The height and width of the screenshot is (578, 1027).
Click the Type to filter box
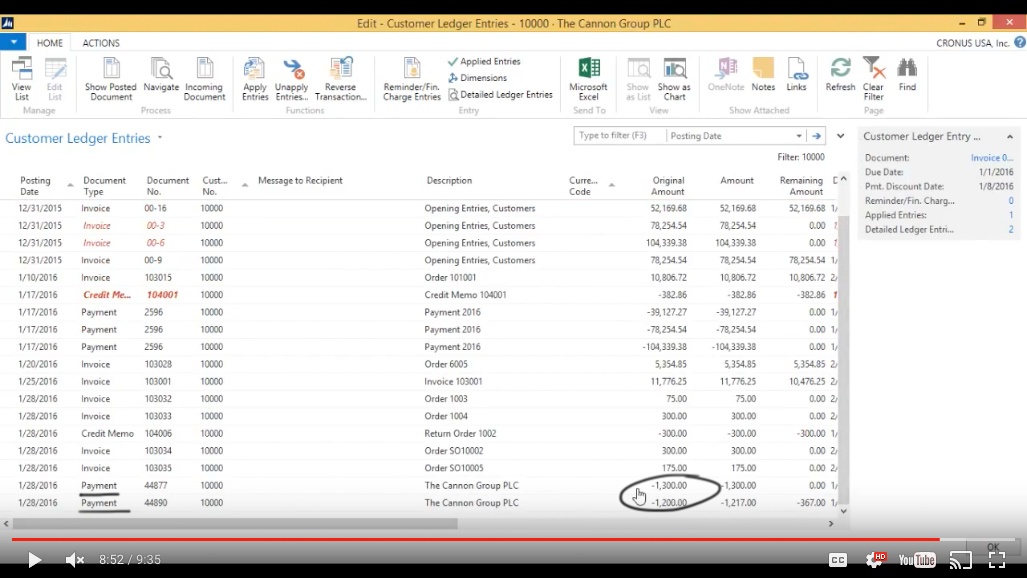pyautogui.click(x=620, y=136)
